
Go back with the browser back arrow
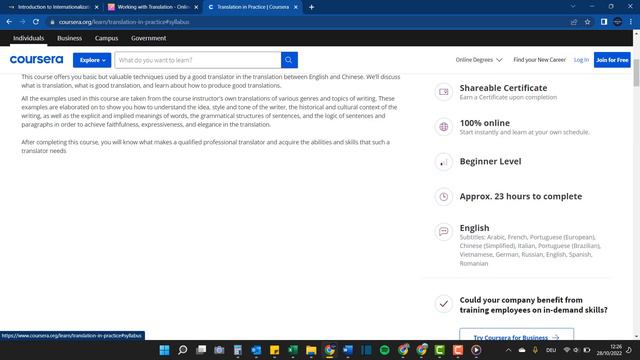pos(9,22)
